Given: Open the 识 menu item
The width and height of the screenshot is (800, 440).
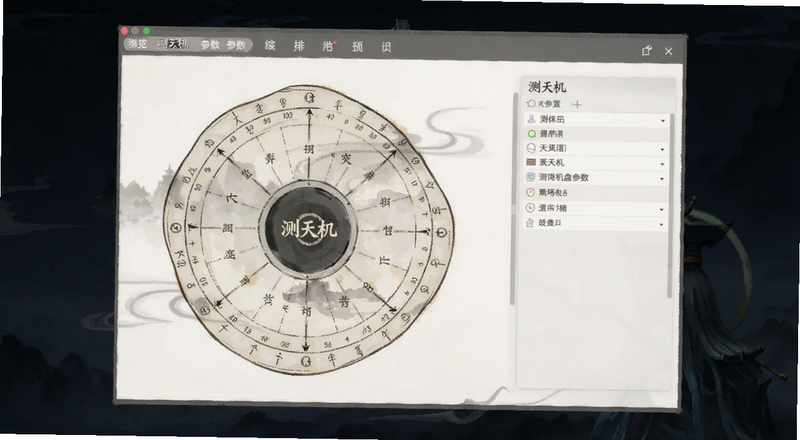Looking at the screenshot, I should click(x=386, y=47).
